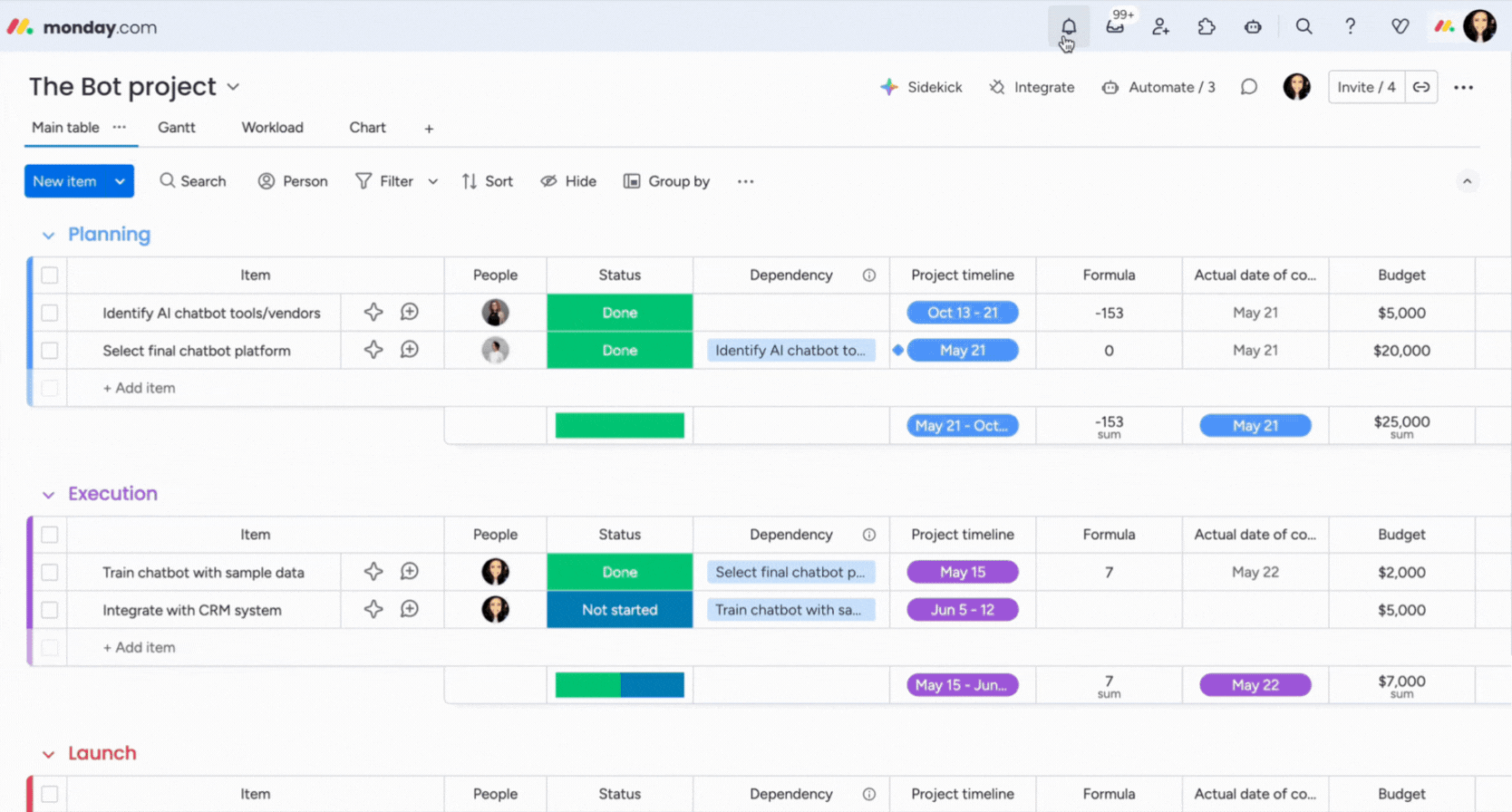1512x812 pixels.
Task: Click the magnifier search icon in top bar
Action: coord(1304,26)
